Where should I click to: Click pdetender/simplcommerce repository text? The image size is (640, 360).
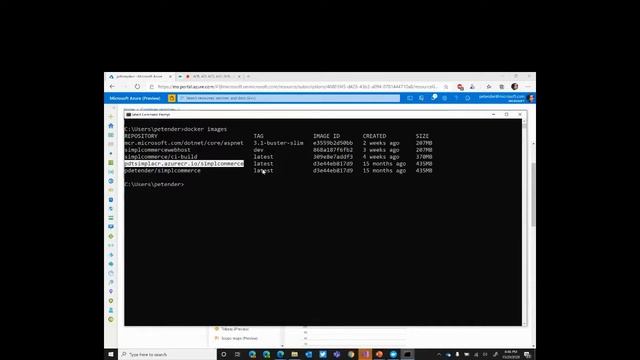coord(162,171)
